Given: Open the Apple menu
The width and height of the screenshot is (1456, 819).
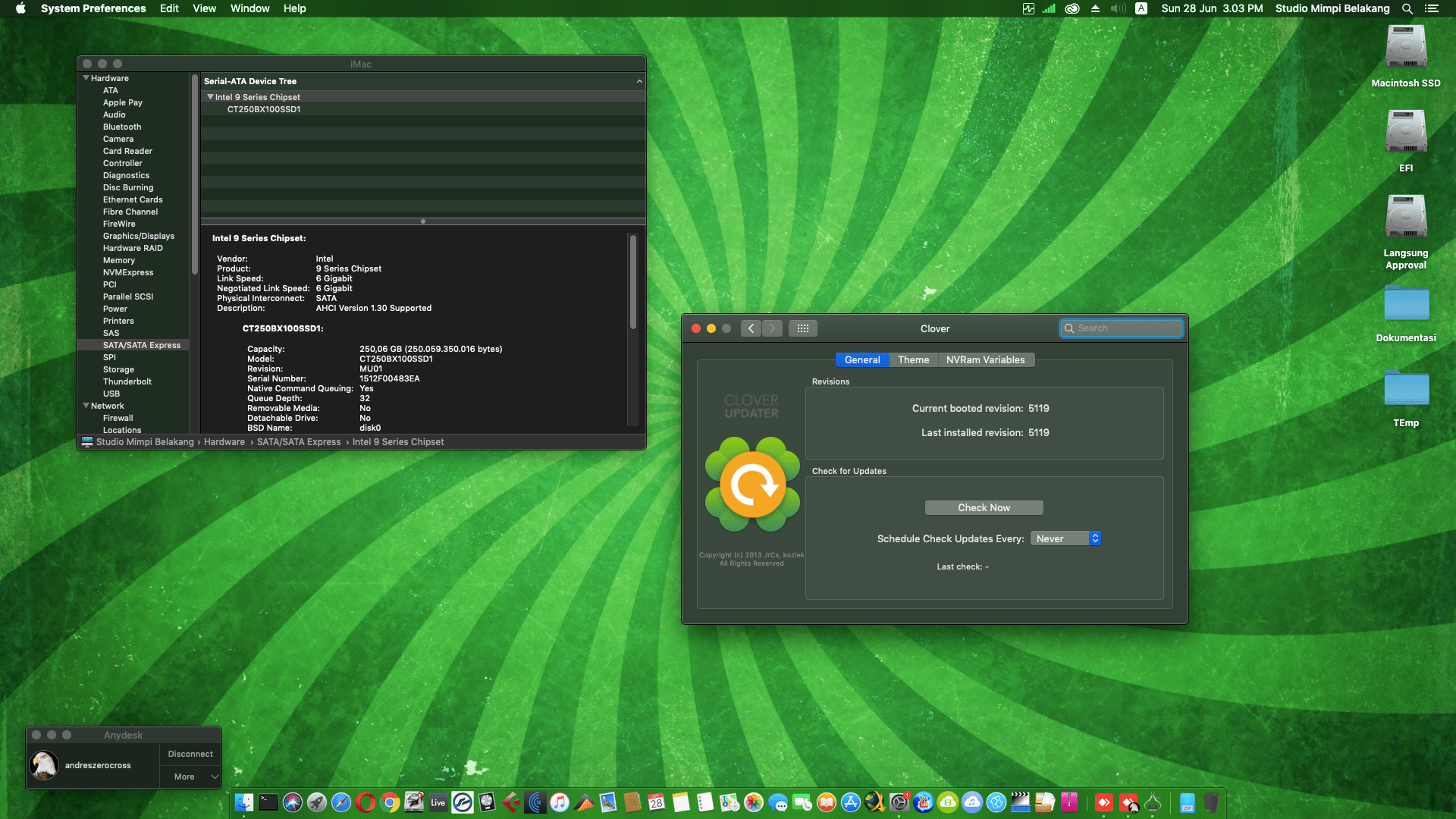Looking at the screenshot, I should point(20,8).
